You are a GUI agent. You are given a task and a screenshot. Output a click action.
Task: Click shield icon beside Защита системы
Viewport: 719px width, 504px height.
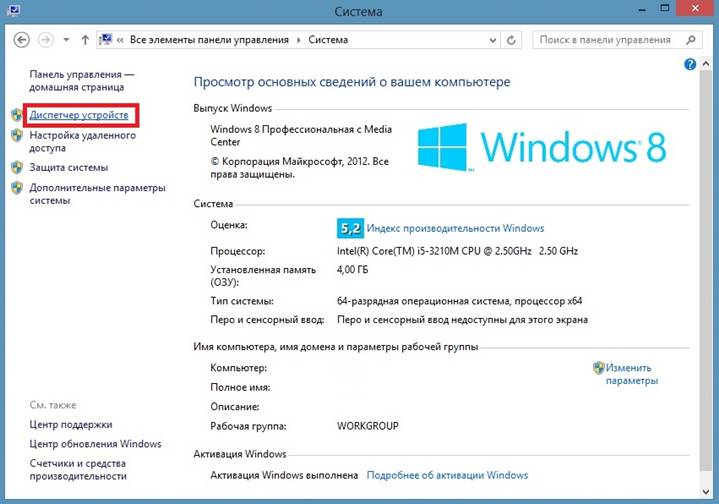pos(17,167)
